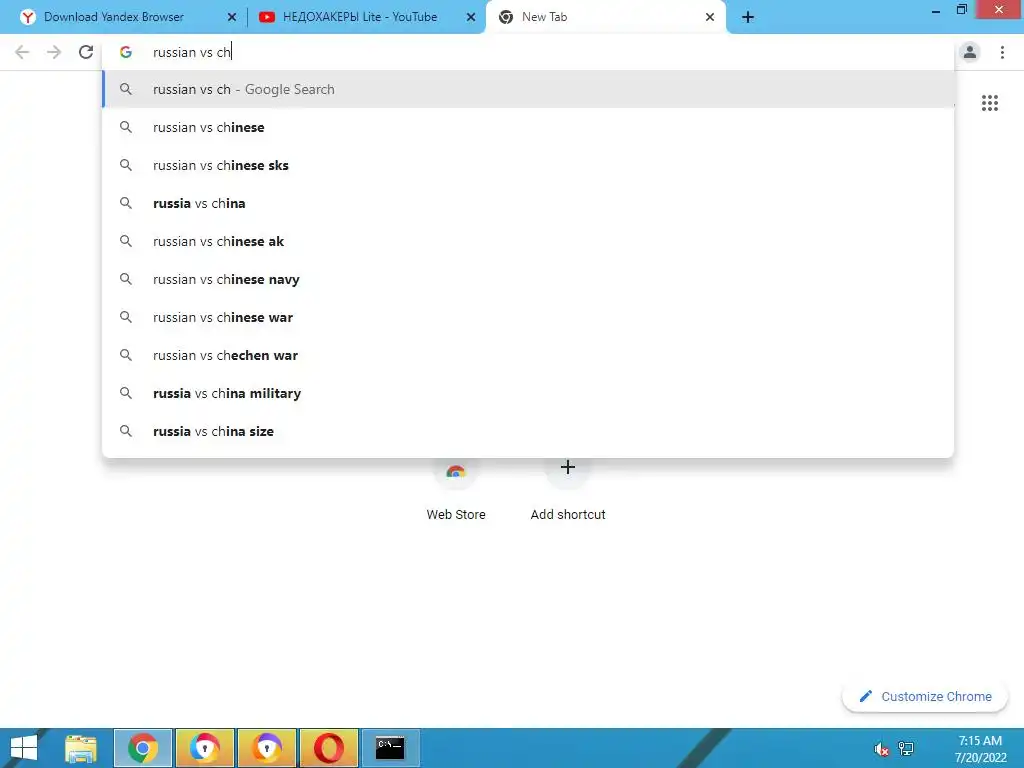Click search icon beside 'russia vs china size'
The width and height of the screenshot is (1024, 768).
[x=126, y=431]
